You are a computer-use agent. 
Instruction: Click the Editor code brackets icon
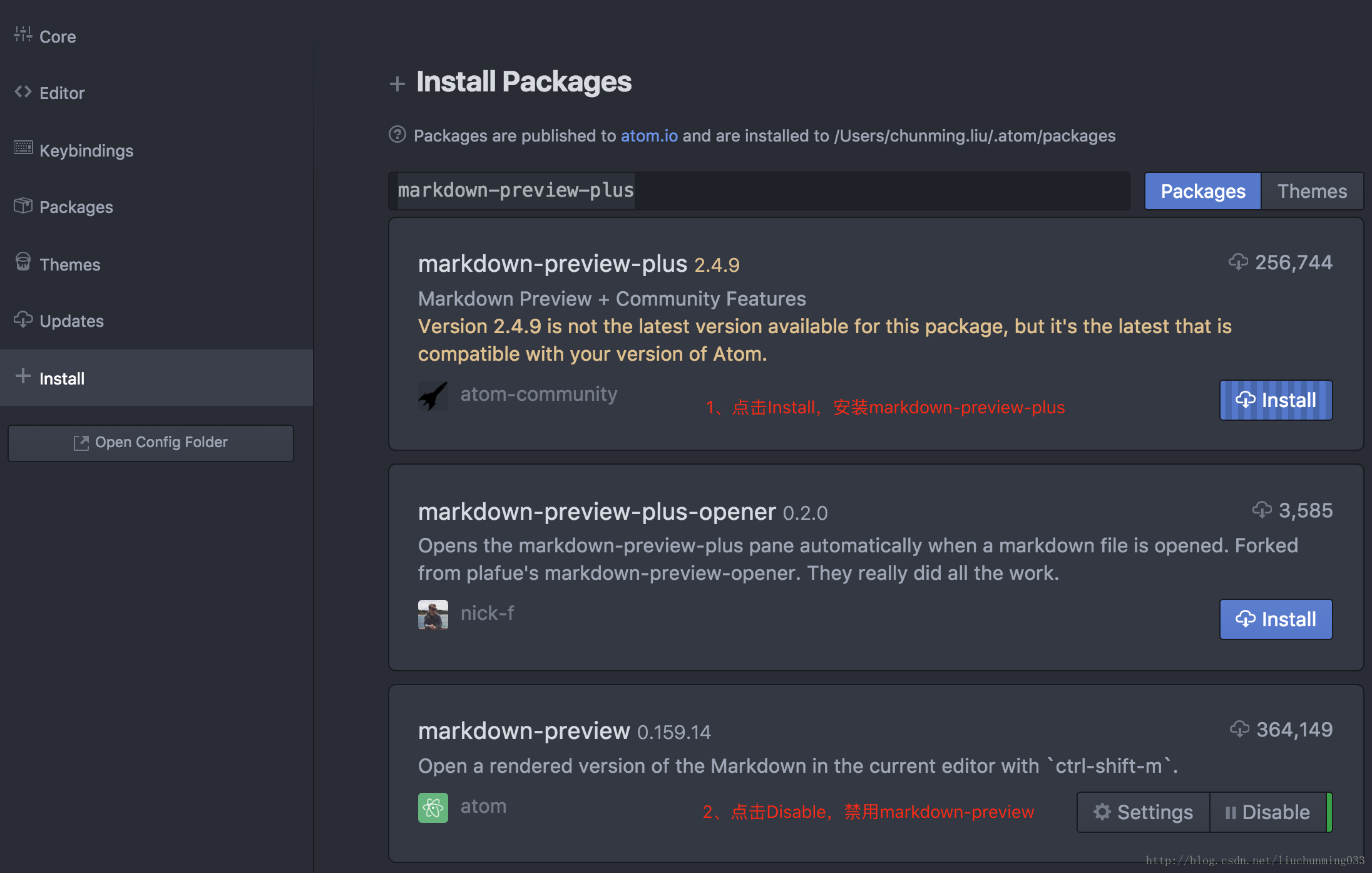23,91
